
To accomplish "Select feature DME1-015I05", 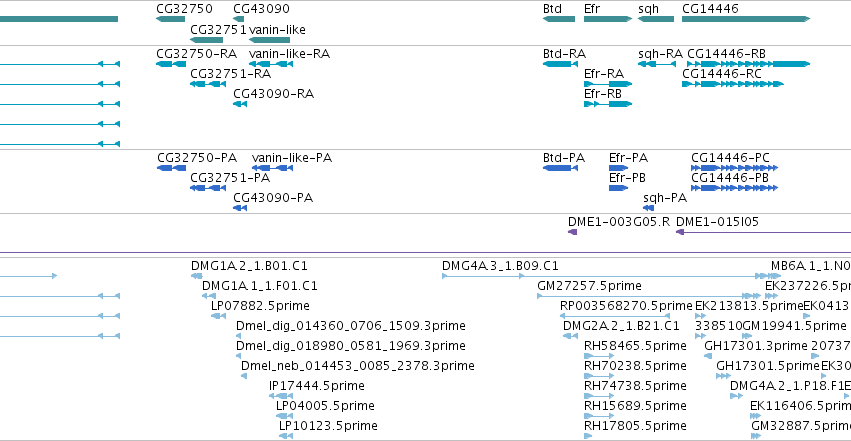I will 763,232.
